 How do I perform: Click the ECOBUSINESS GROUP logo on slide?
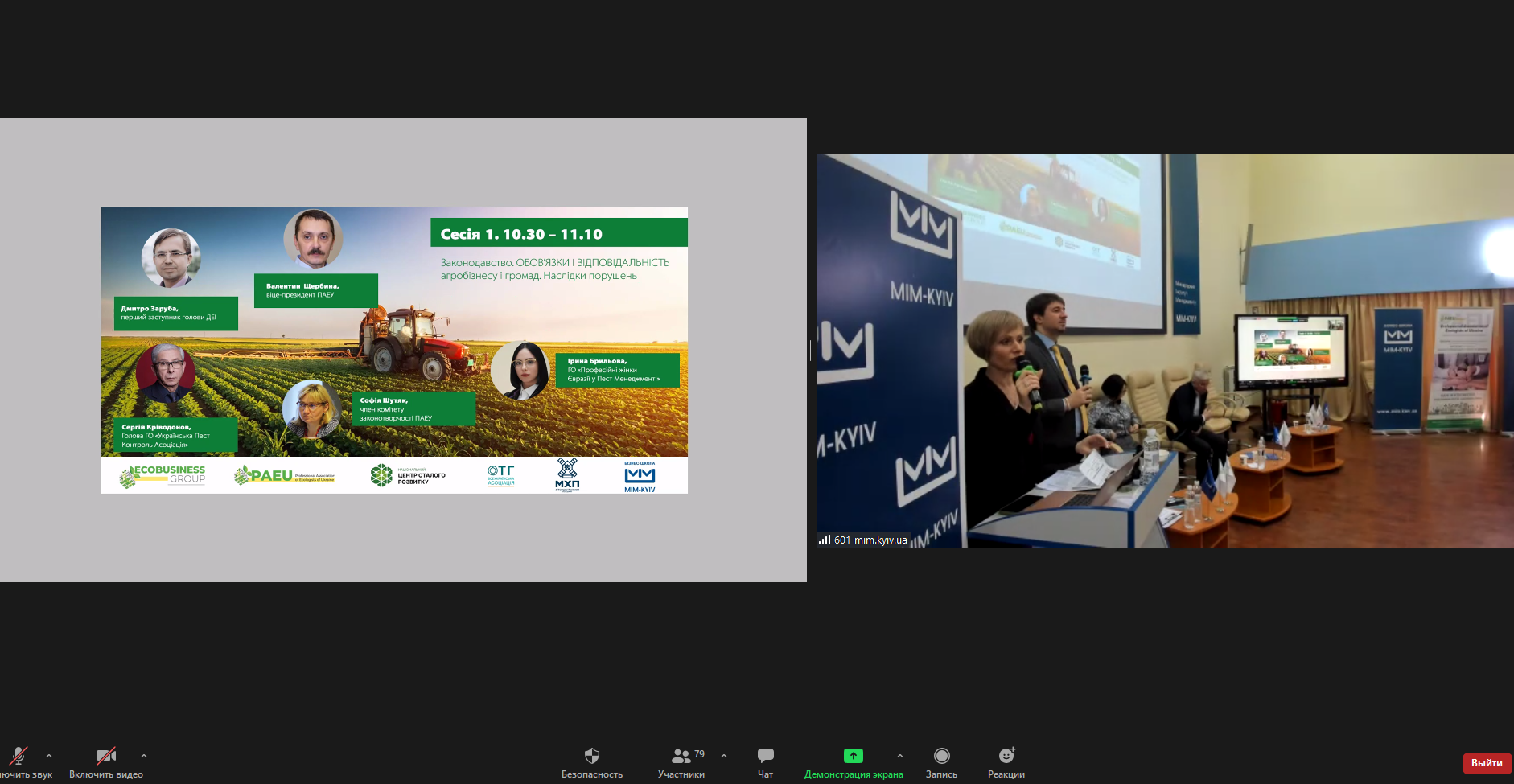163,475
